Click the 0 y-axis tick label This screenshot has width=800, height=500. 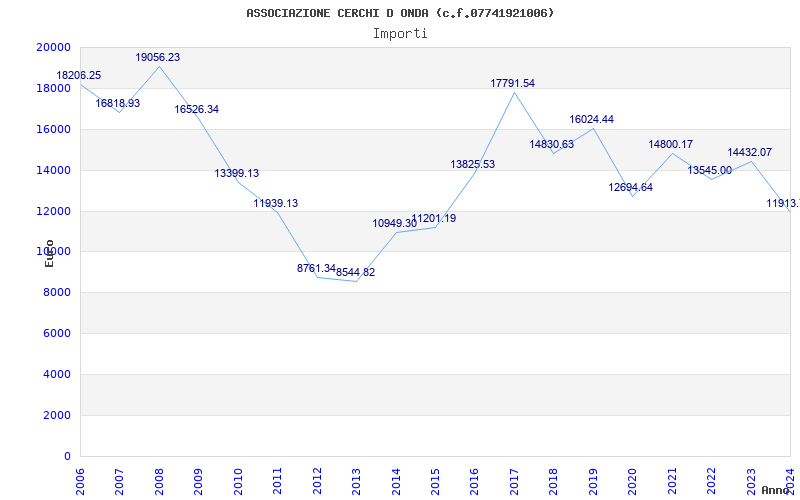click(x=67, y=457)
